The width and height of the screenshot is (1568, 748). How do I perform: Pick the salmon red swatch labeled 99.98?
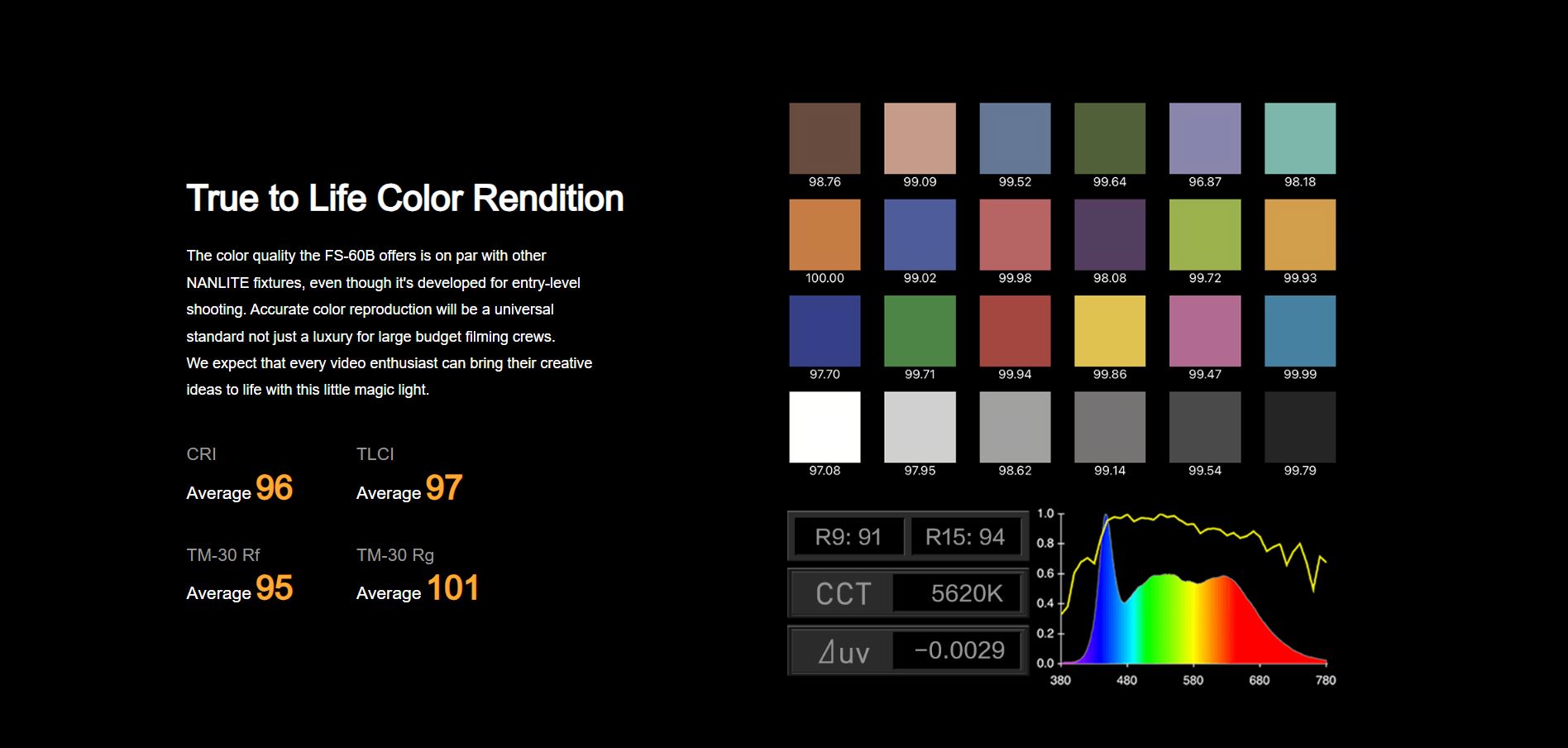1015,234
